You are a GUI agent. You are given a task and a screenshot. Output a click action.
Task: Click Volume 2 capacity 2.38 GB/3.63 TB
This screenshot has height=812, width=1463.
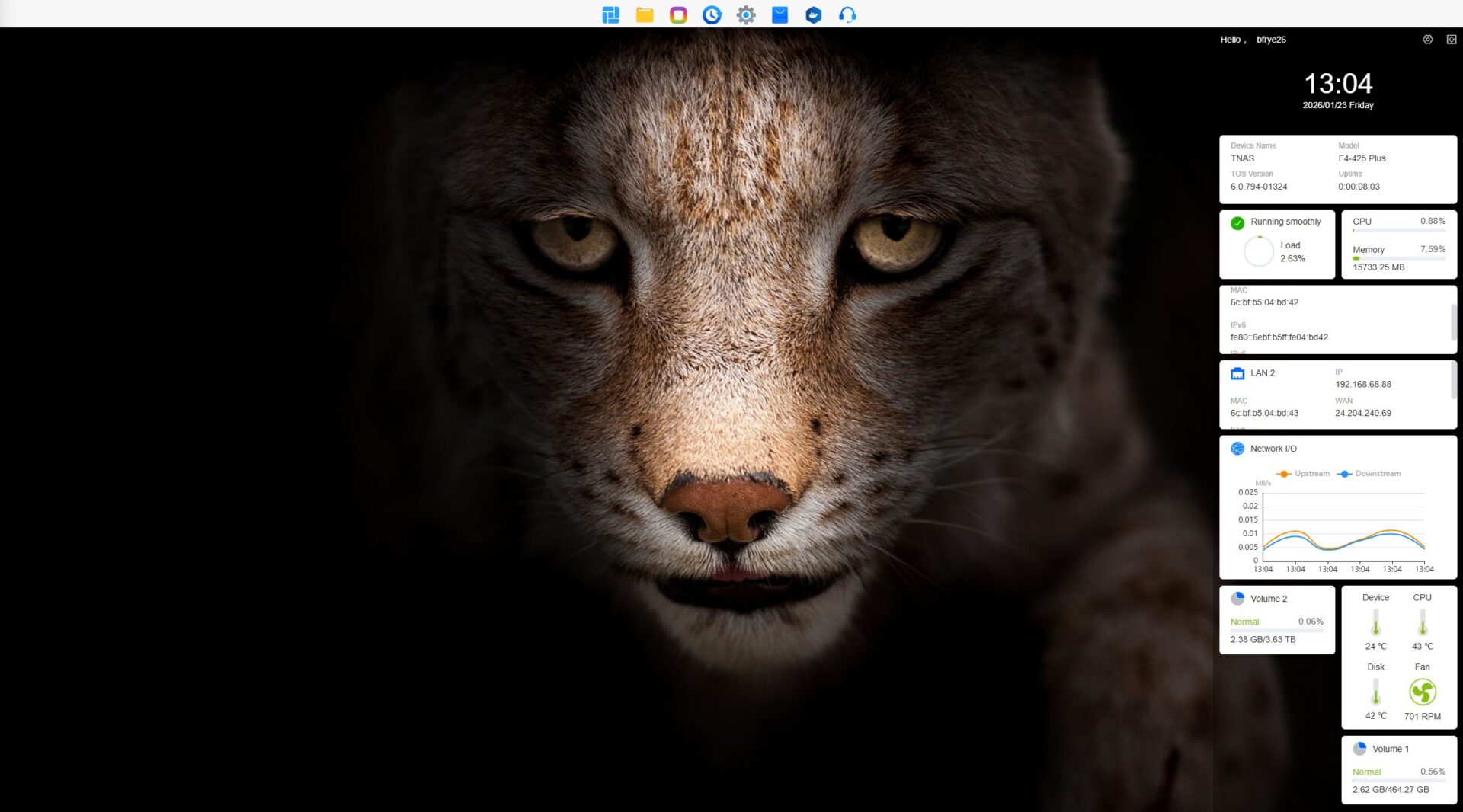pos(1263,640)
